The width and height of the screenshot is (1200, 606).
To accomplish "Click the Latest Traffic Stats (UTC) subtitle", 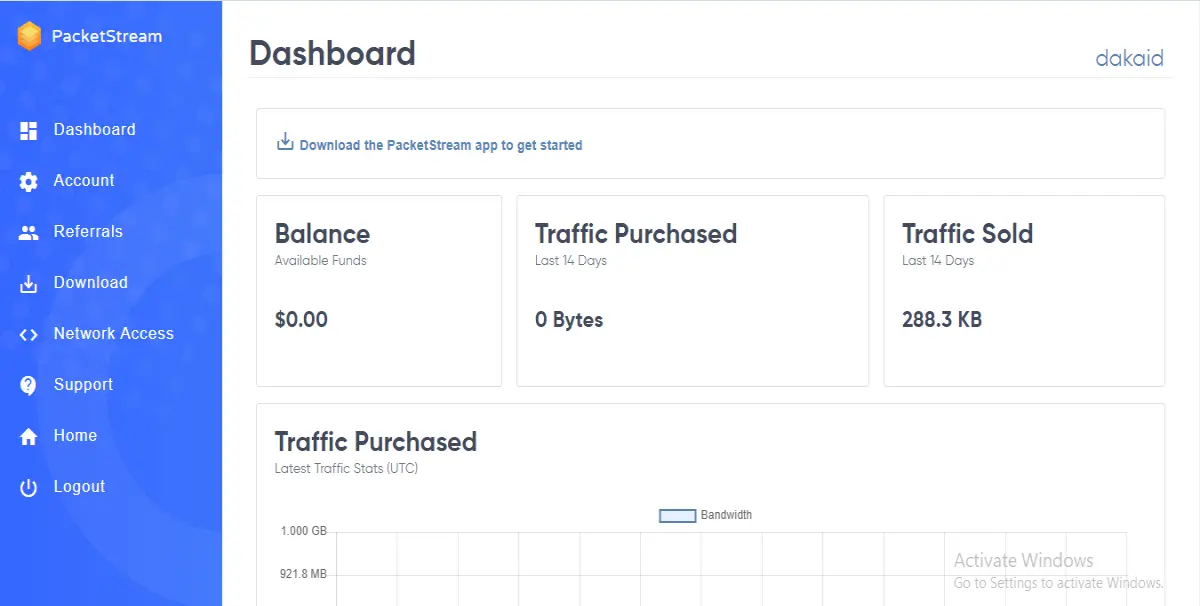I will 346,468.
